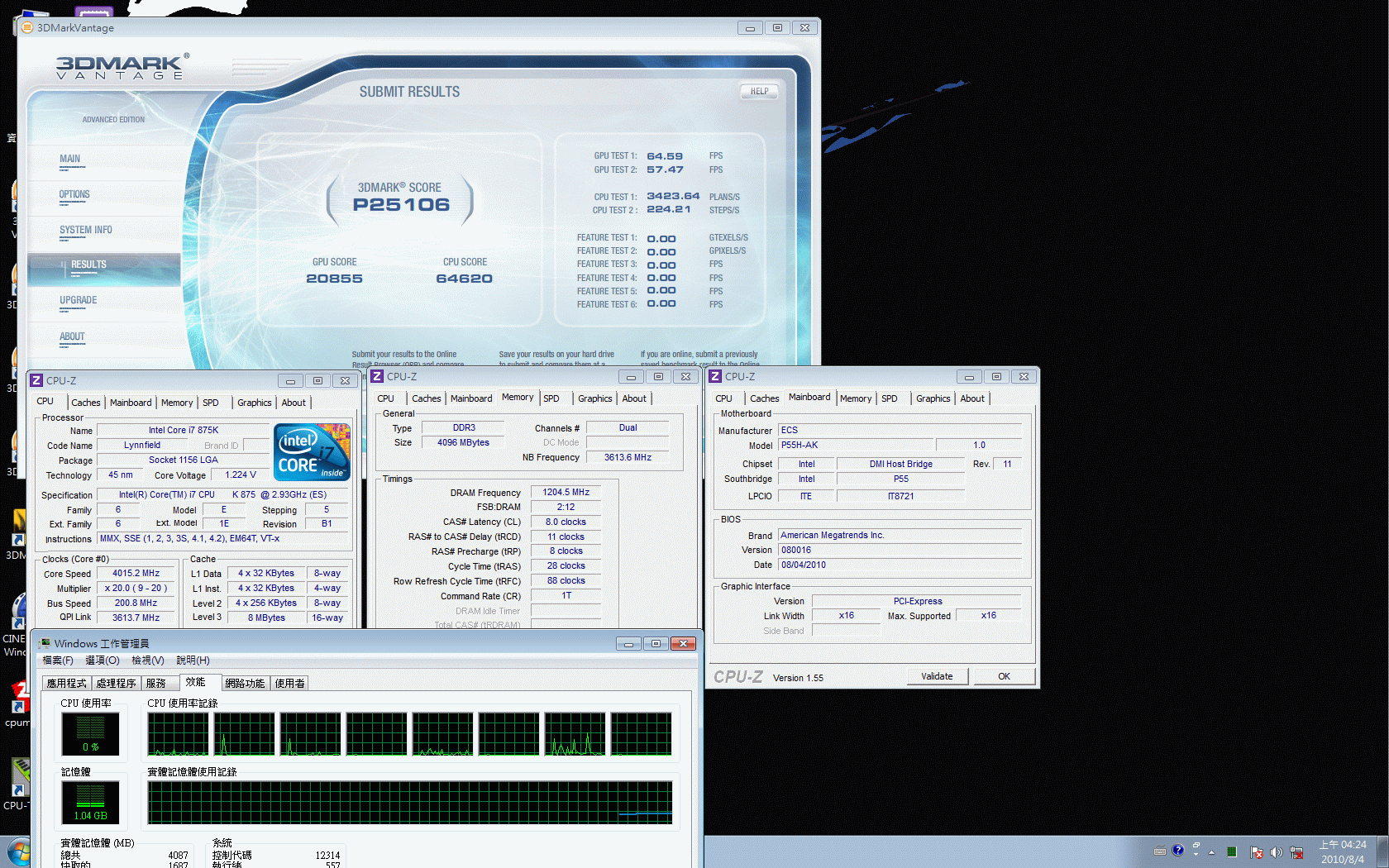The height and width of the screenshot is (868, 1389).
Task: Click Validate button in CPU-Z
Action: [937, 676]
